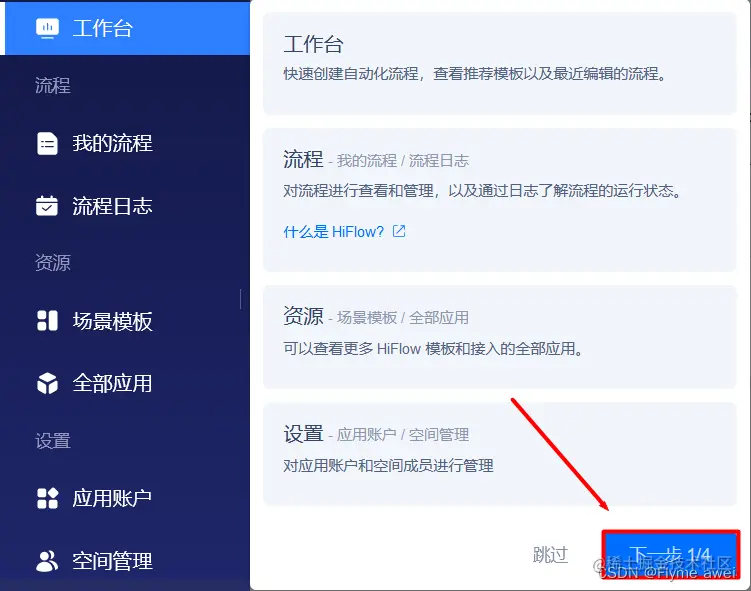Click the 全部应用 cube icon

[x=47, y=383]
